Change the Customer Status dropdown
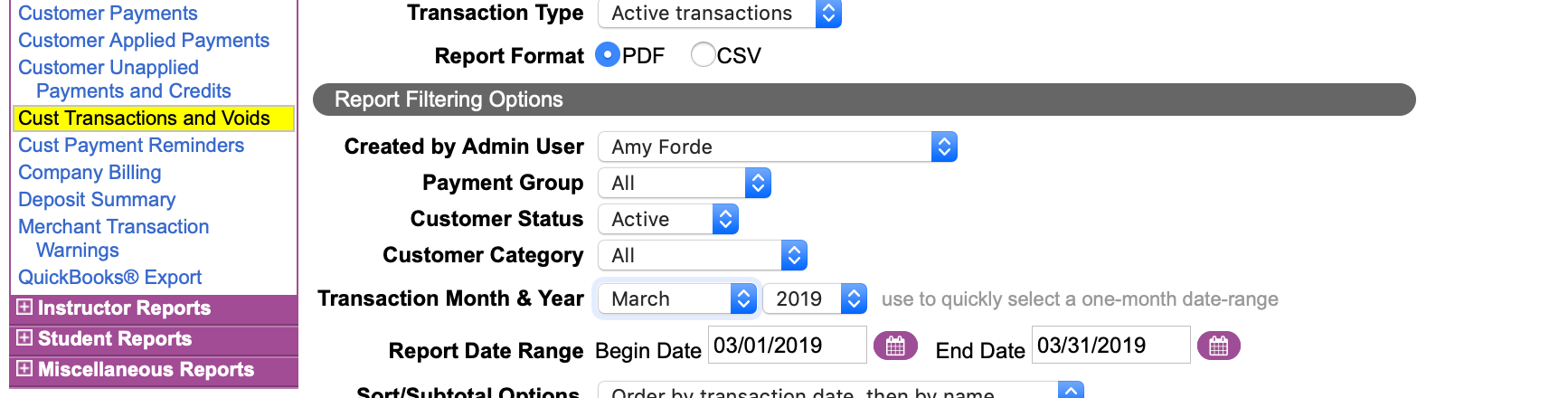Viewport: 1568px width, 398px height. pos(667,219)
